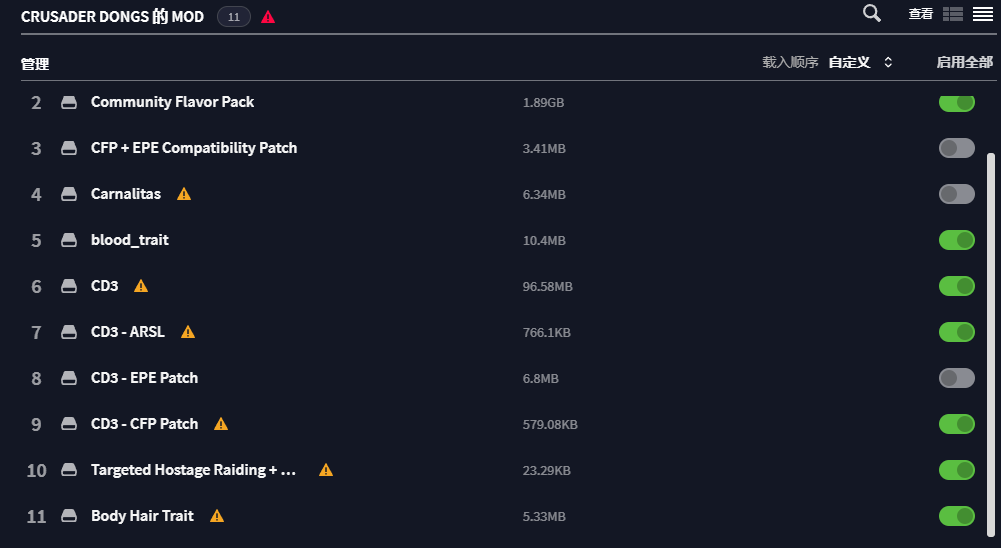Screen dimensions: 1001x548
Task: Click the warning icon next to Carnalitas
Action: click(x=184, y=194)
